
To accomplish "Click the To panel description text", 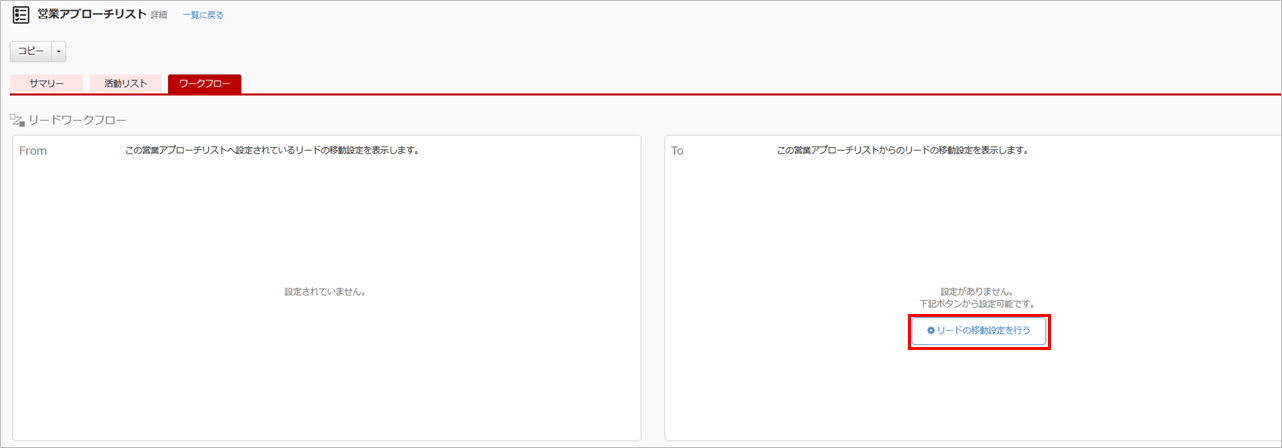I will pos(902,151).
